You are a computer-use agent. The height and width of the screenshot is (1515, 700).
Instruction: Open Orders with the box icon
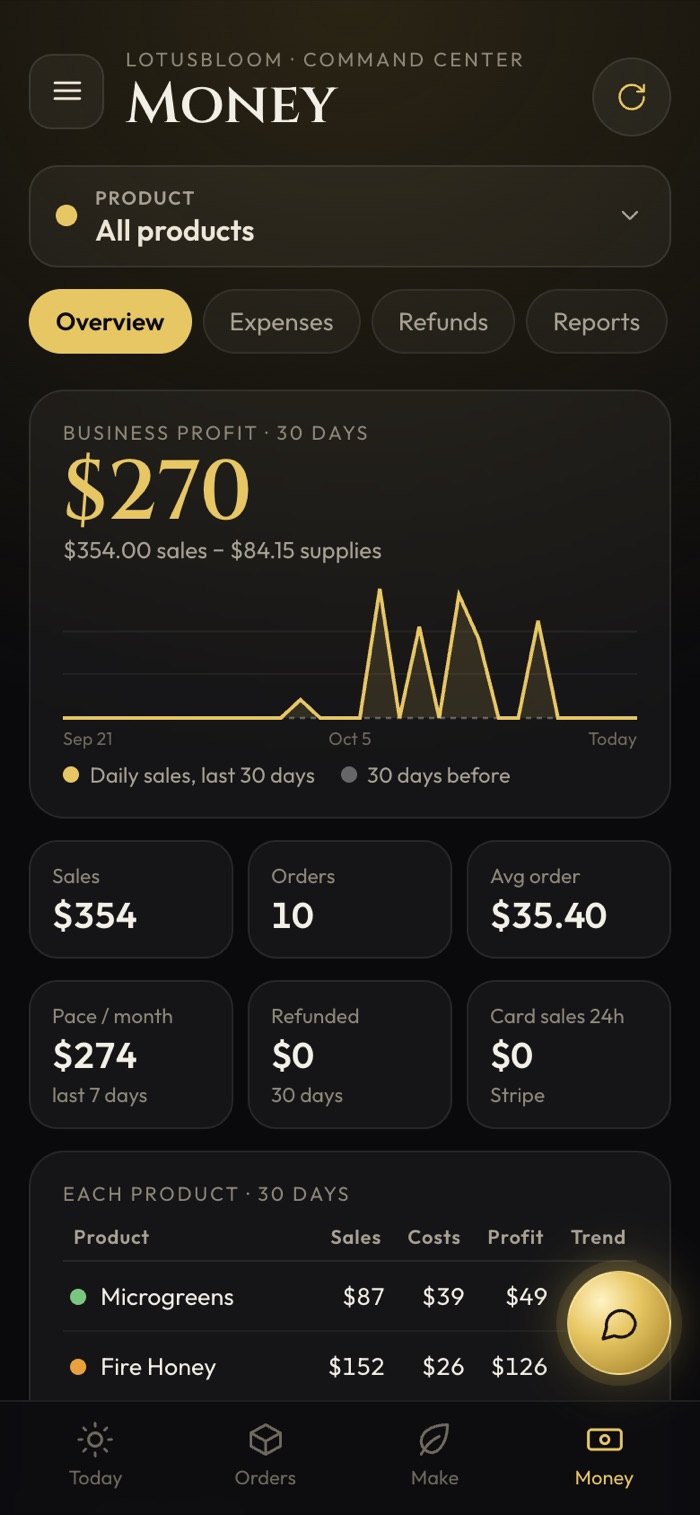click(265, 1440)
